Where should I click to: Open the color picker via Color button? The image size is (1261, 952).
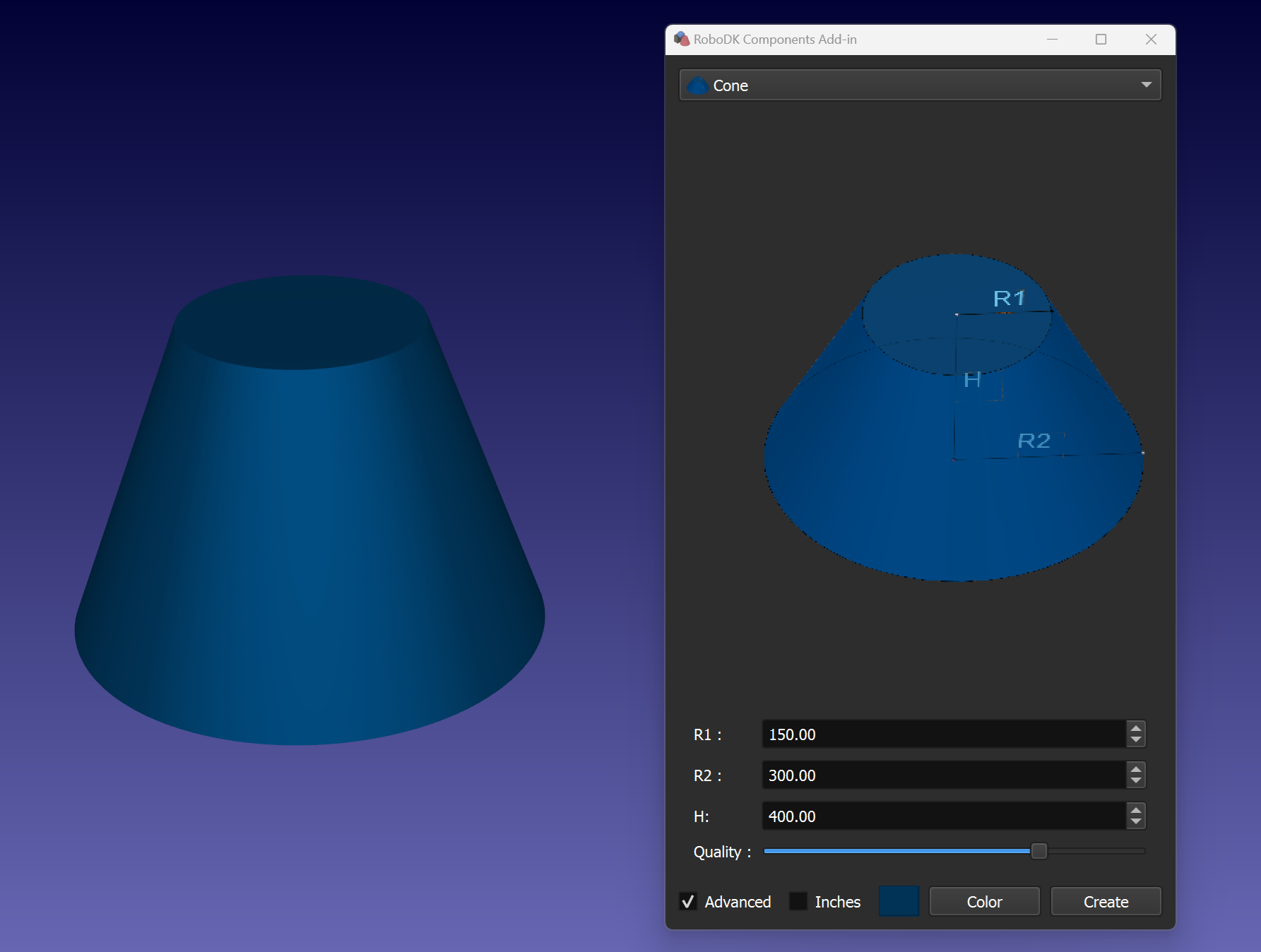[x=984, y=901]
